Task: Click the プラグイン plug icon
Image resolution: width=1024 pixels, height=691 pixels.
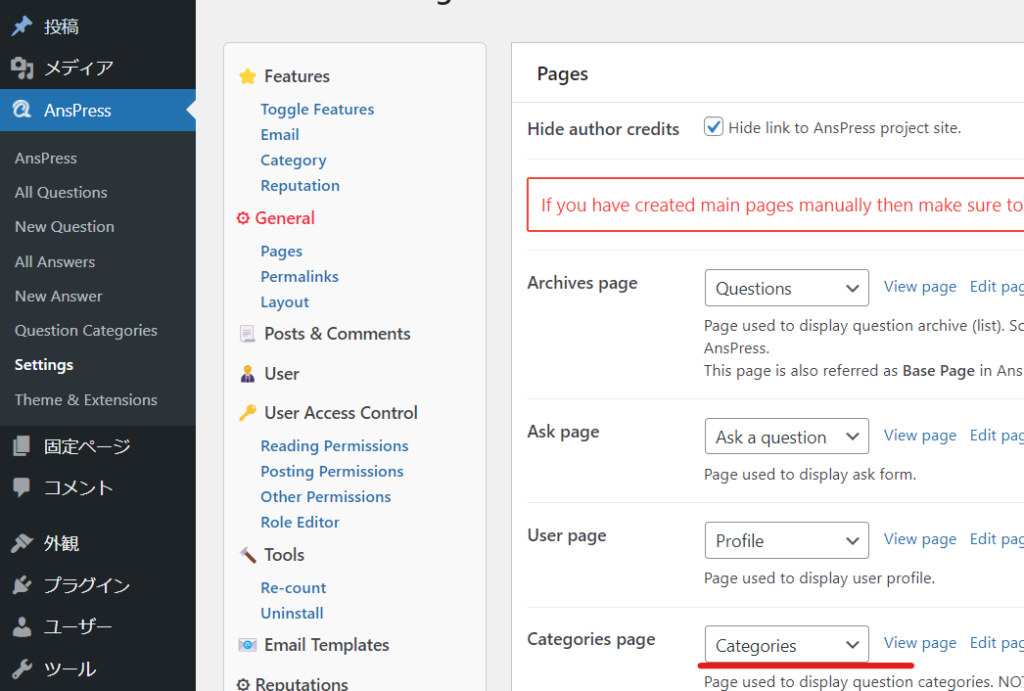Action: coord(21,585)
